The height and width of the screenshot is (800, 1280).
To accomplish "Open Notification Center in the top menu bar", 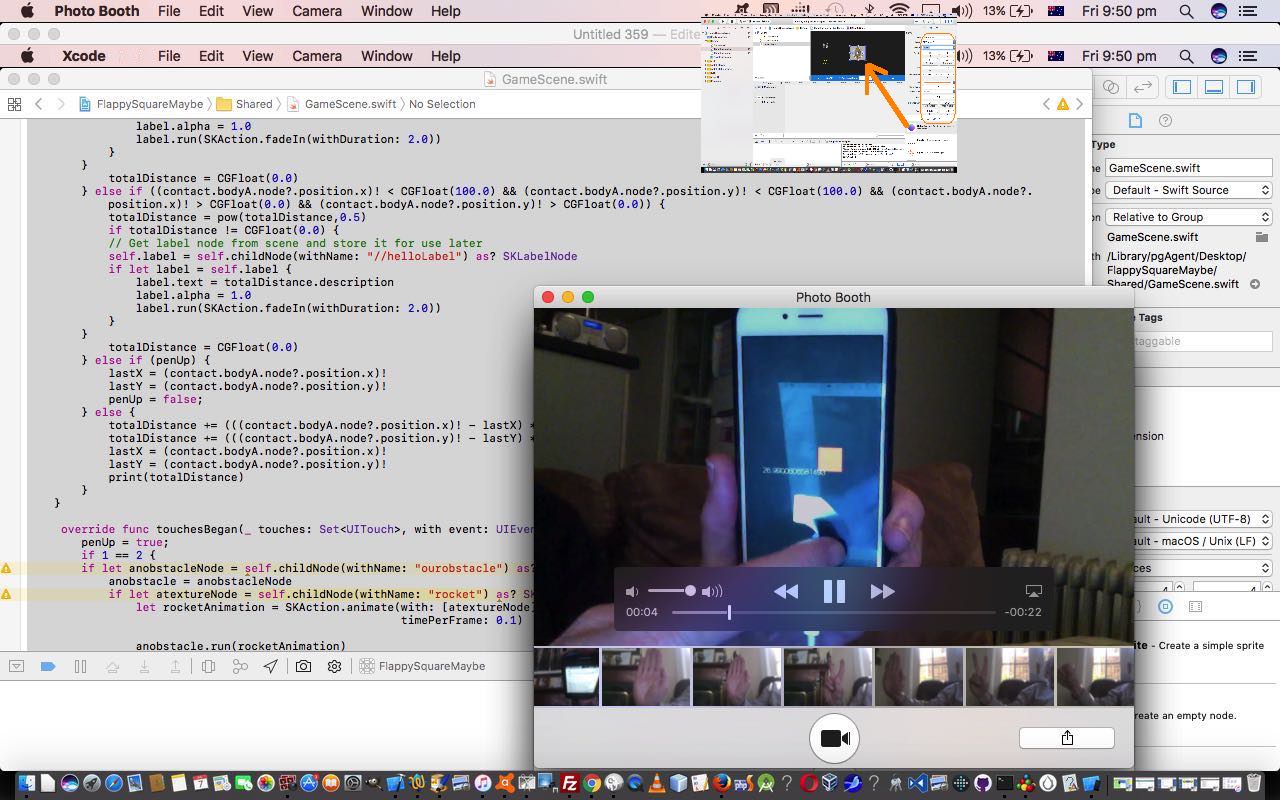I will point(1248,11).
